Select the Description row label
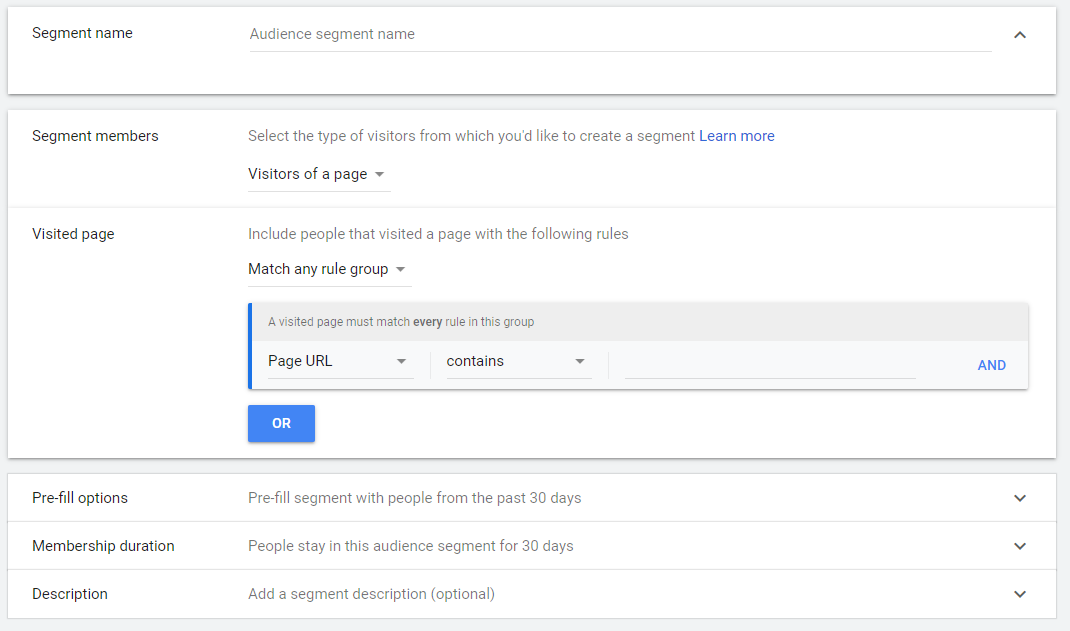The height and width of the screenshot is (631, 1070). (70, 594)
